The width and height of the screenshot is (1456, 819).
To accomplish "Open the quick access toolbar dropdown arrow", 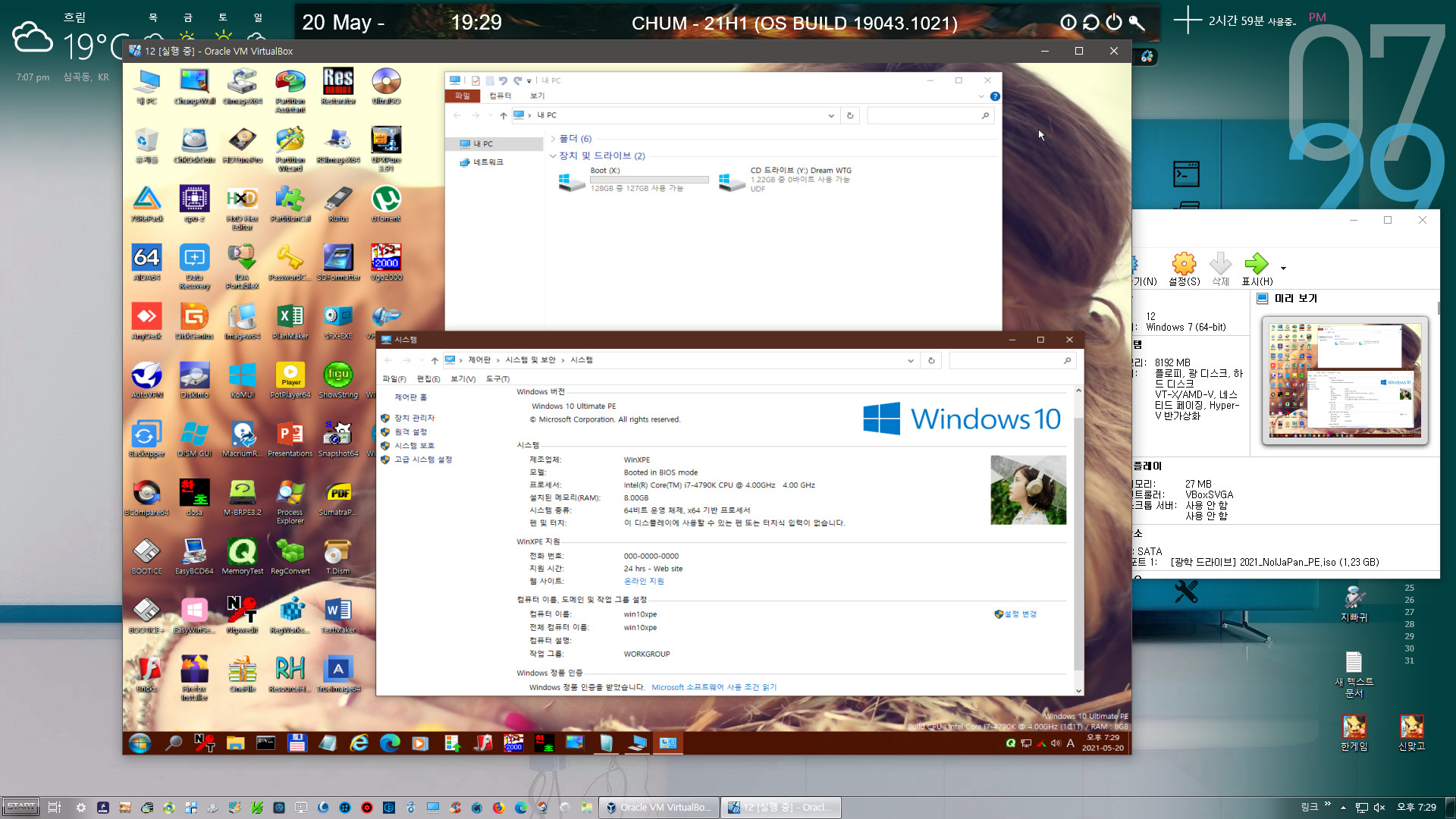I will (x=529, y=81).
